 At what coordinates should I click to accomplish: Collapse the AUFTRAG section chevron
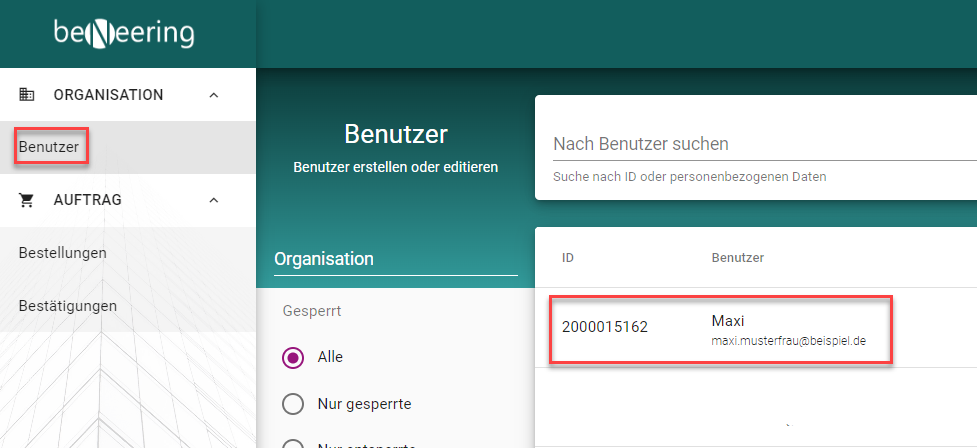pyautogui.click(x=213, y=200)
